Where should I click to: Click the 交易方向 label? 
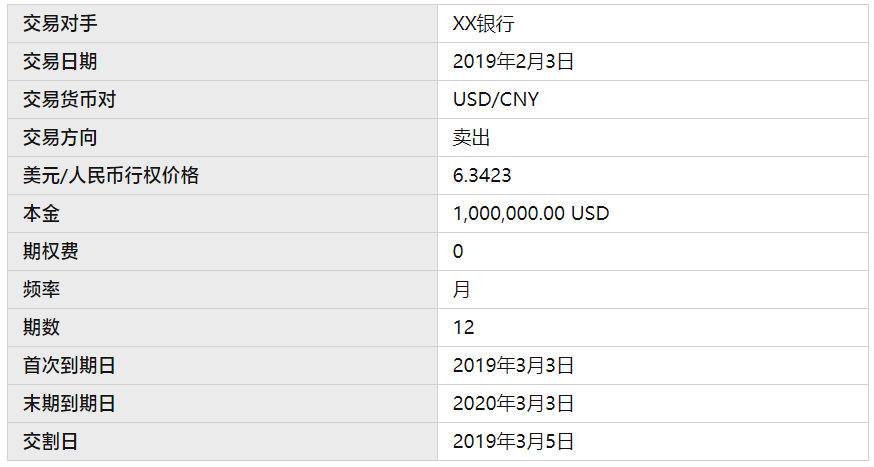(x=60, y=137)
